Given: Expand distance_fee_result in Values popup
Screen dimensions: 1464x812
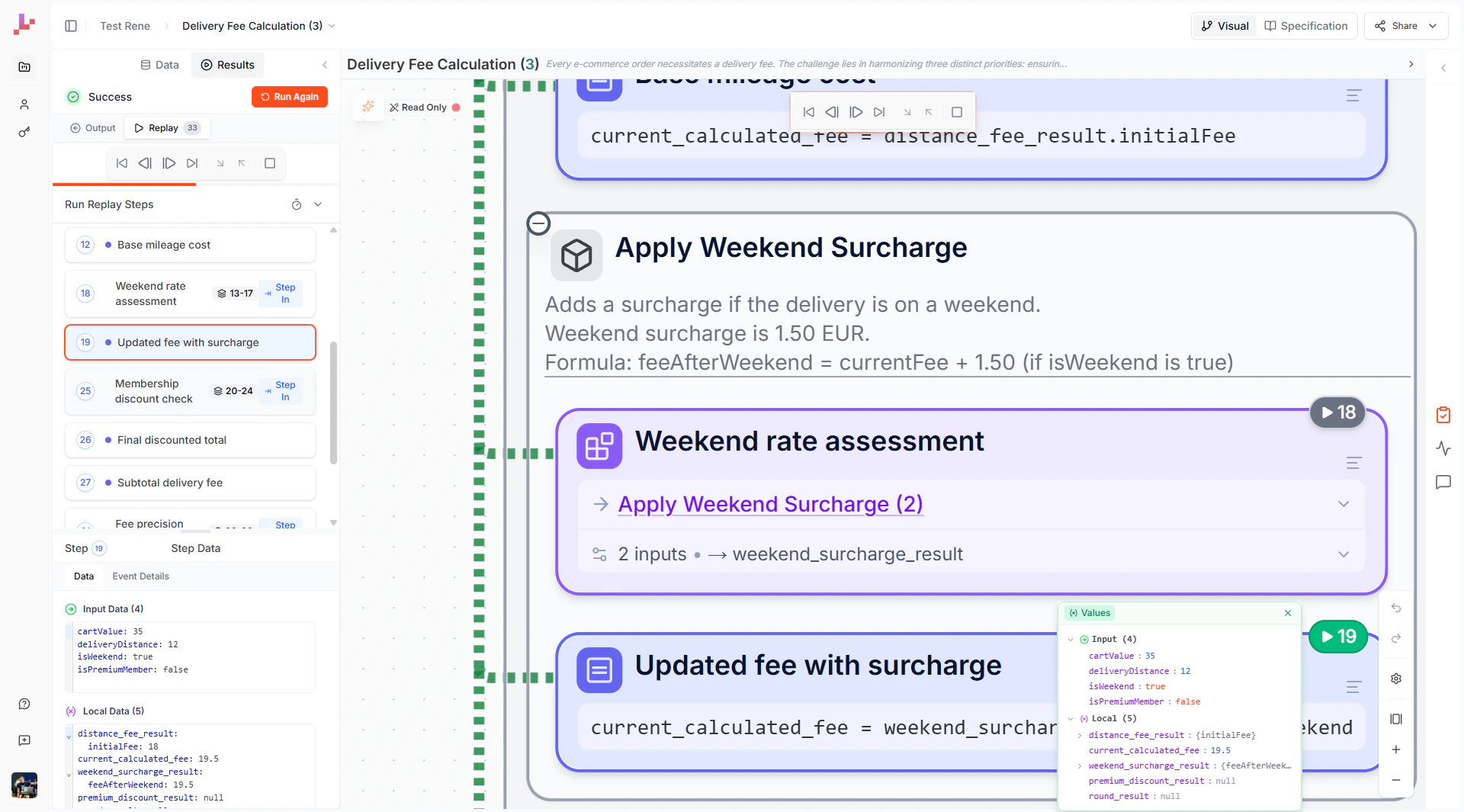Looking at the screenshot, I should tap(1080, 736).
